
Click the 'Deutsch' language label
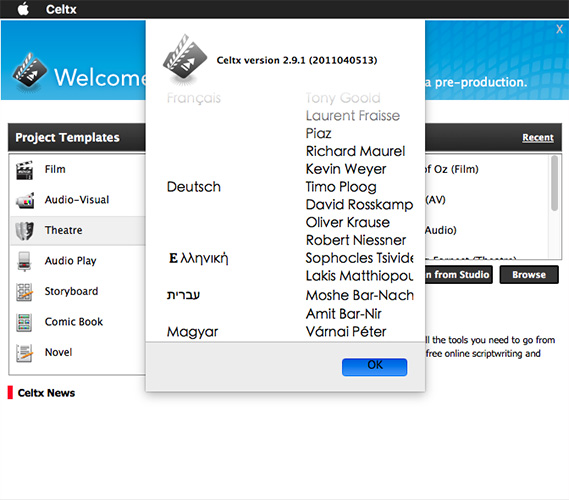pyautogui.click(x=194, y=187)
